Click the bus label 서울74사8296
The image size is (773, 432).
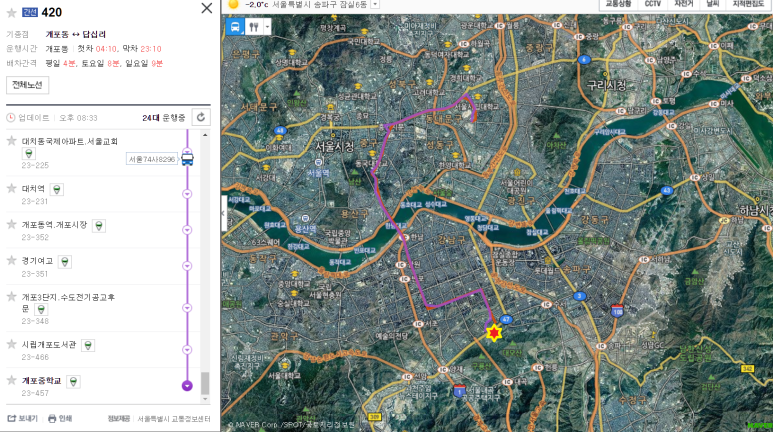[152, 159]
